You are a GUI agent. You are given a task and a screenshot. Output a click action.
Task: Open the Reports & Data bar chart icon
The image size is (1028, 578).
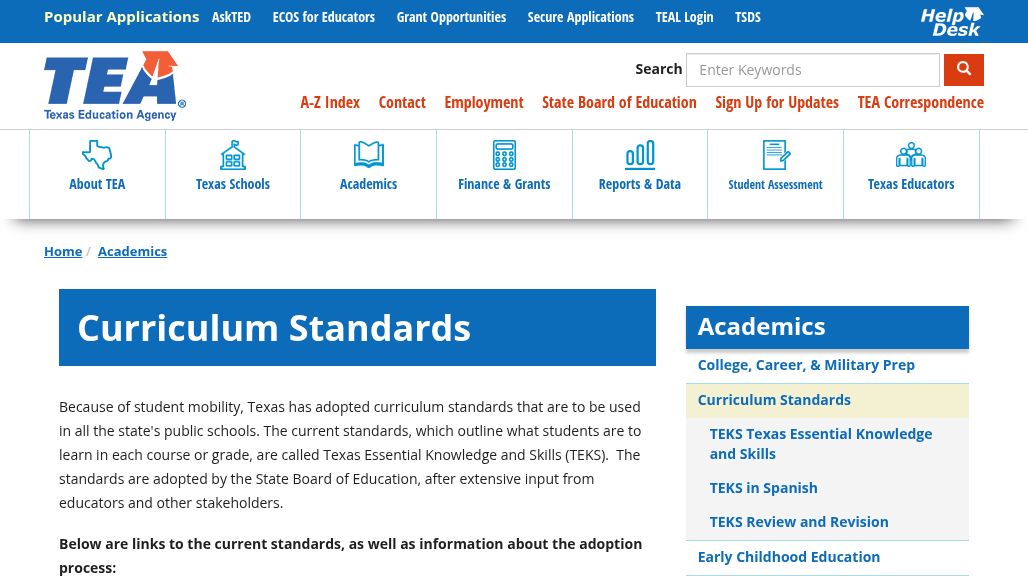pyautogui.click(x=640, y=155)
